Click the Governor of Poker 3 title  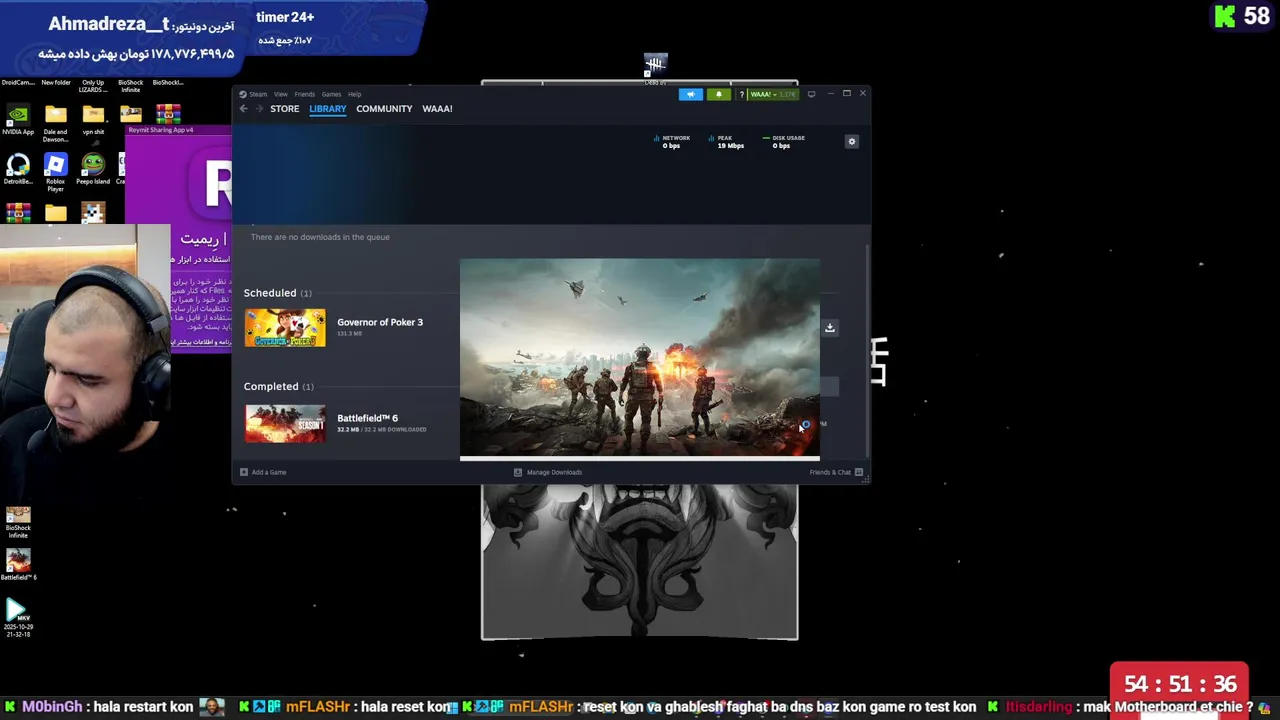point(380,322)
